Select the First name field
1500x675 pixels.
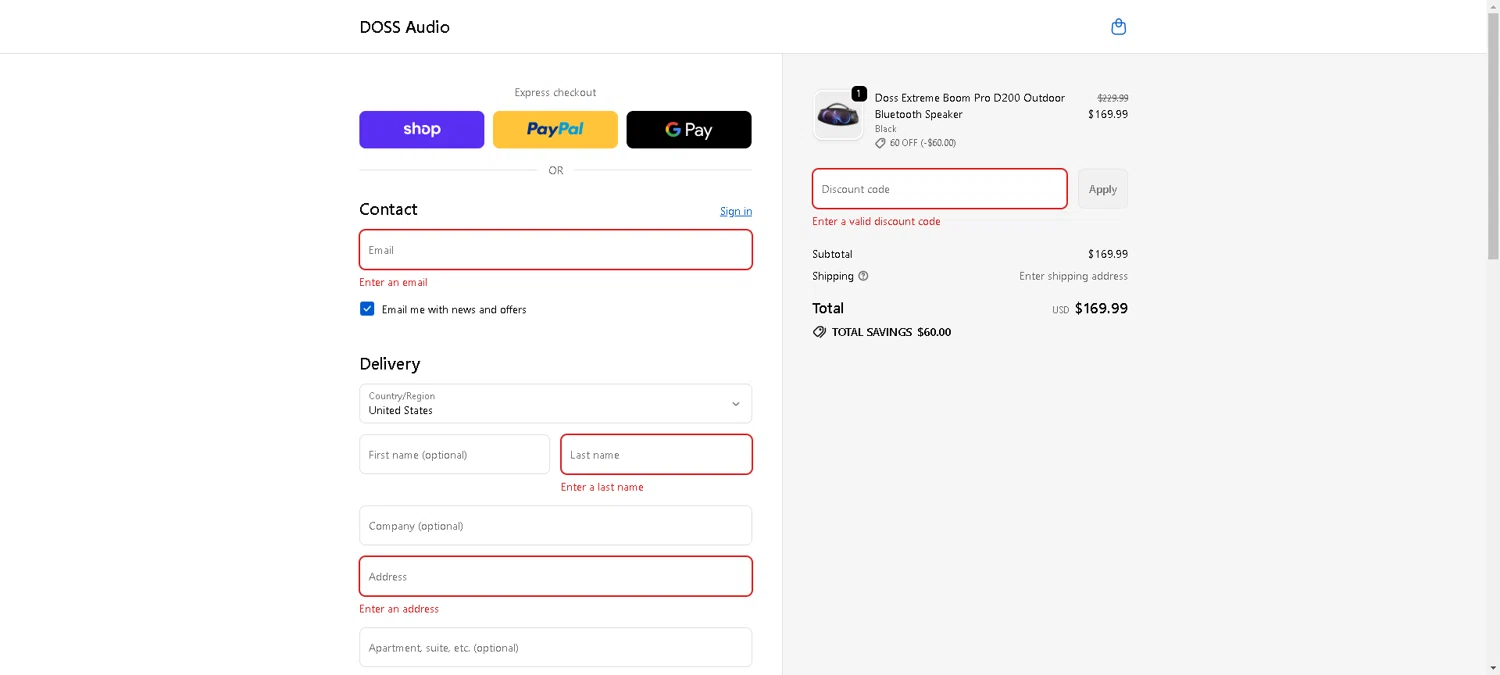(x=454, y=455)
